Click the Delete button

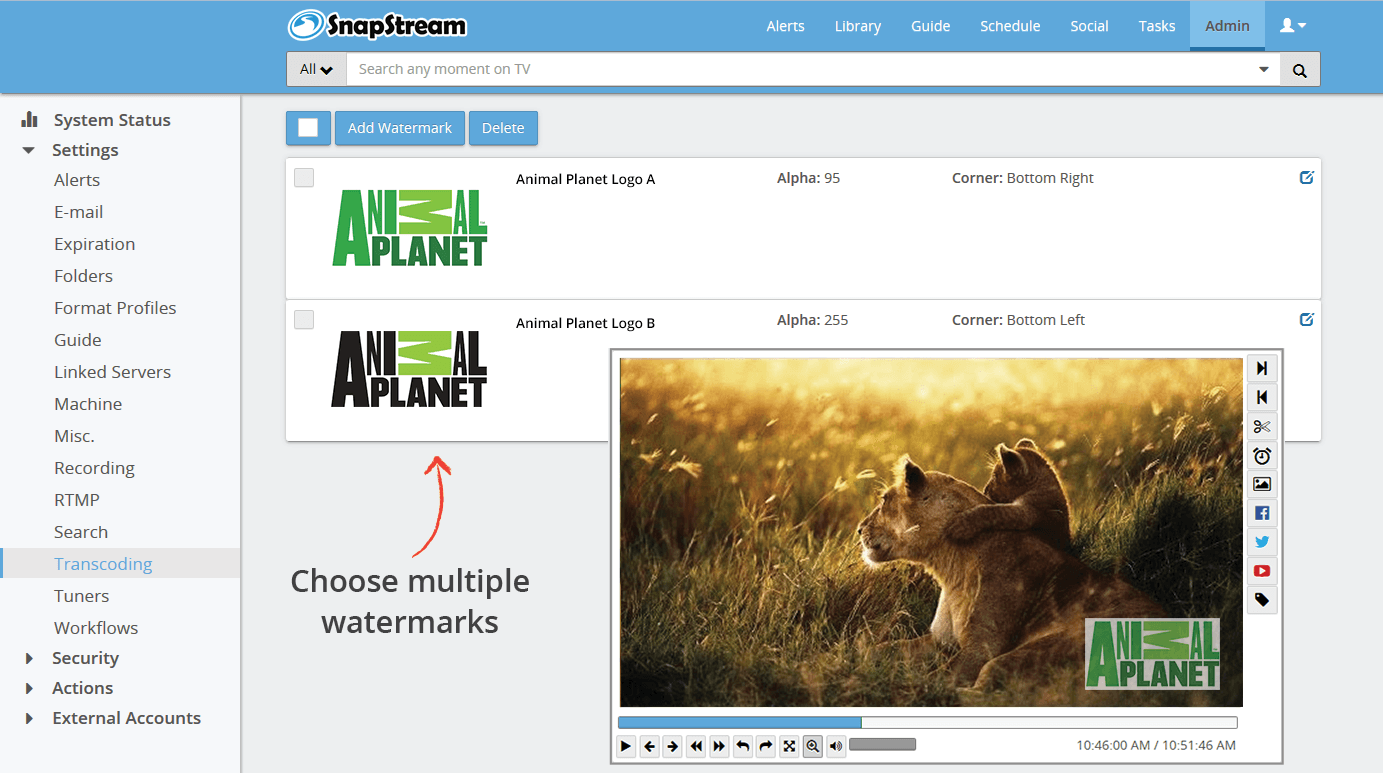(503, 128)
